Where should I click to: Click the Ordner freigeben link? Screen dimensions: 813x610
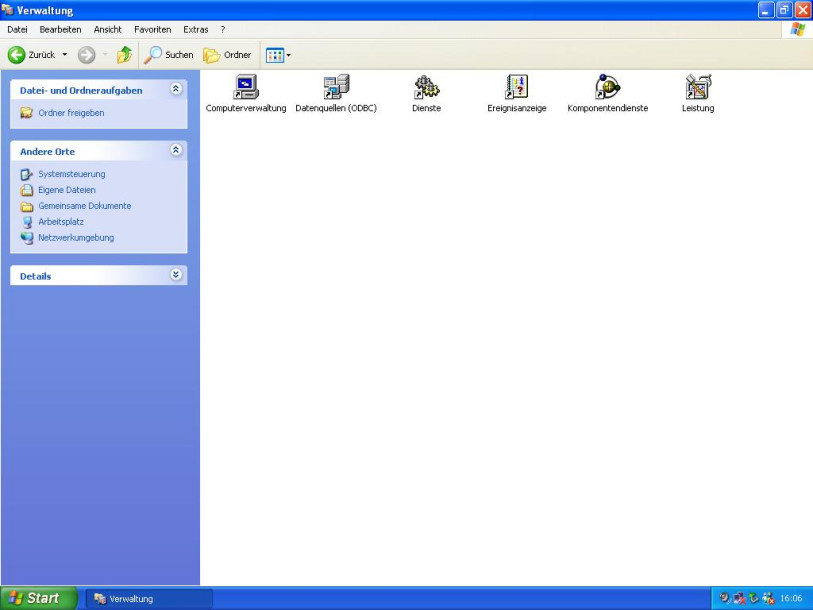[70, 113]
